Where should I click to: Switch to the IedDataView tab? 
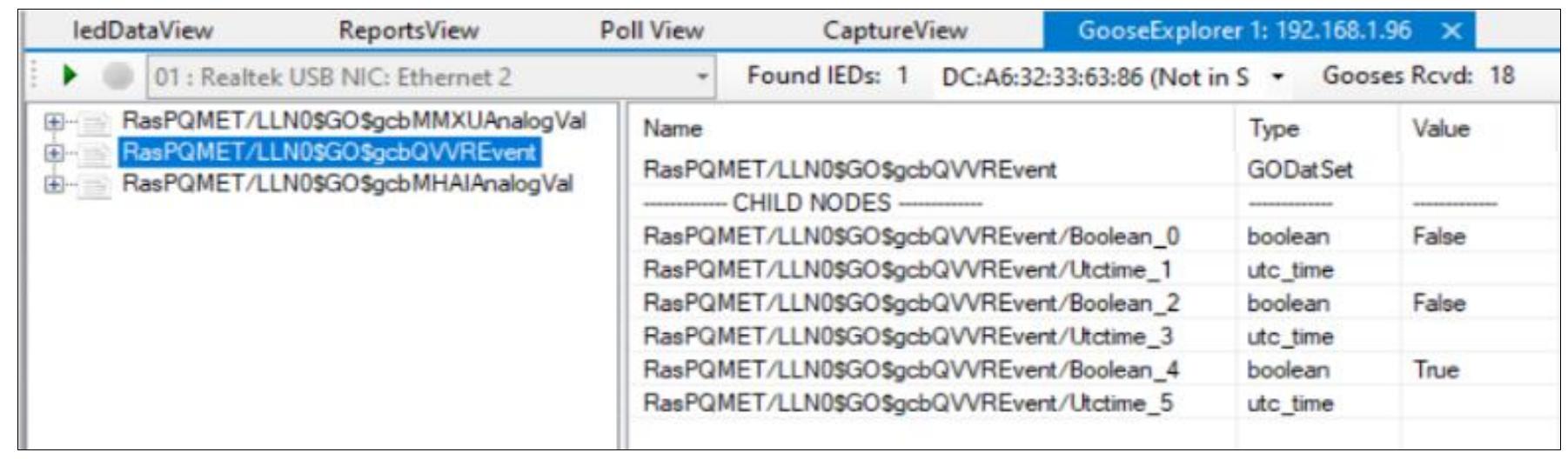click(142, 31)
